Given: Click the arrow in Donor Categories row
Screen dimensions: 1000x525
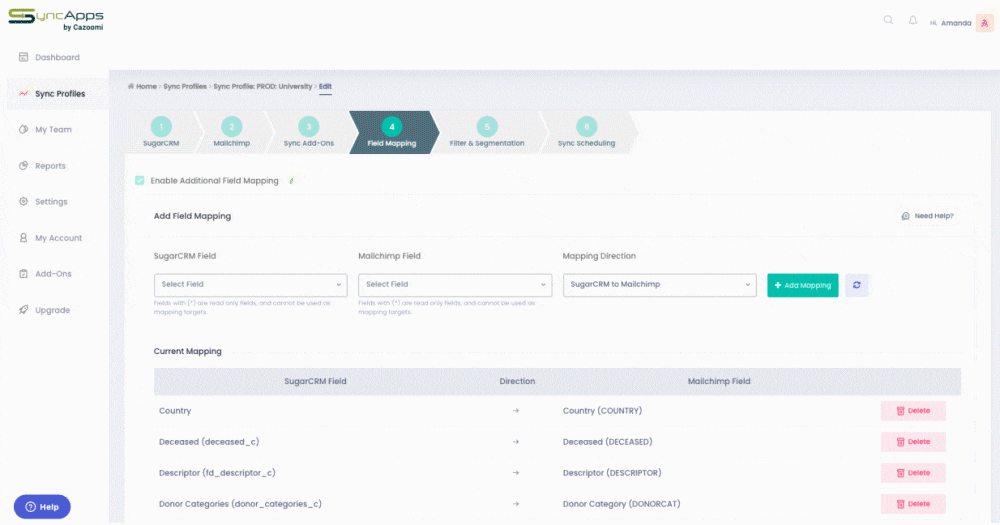Looking at the screenshot, I should [x=516, y=504].
